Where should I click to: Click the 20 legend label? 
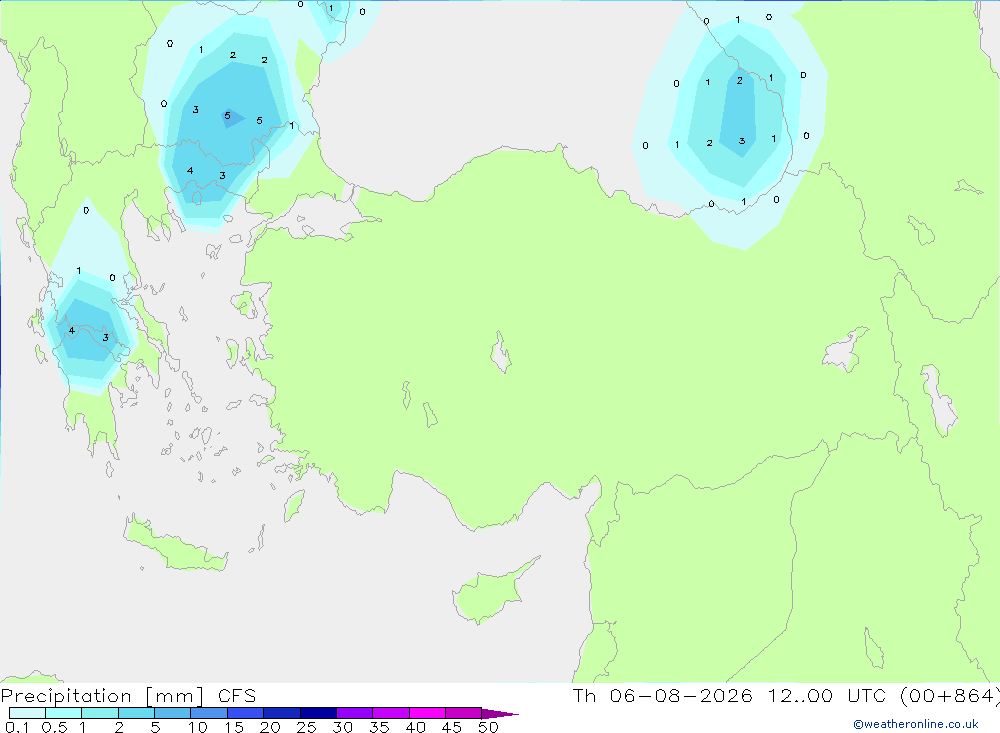(x=270, y=727)
